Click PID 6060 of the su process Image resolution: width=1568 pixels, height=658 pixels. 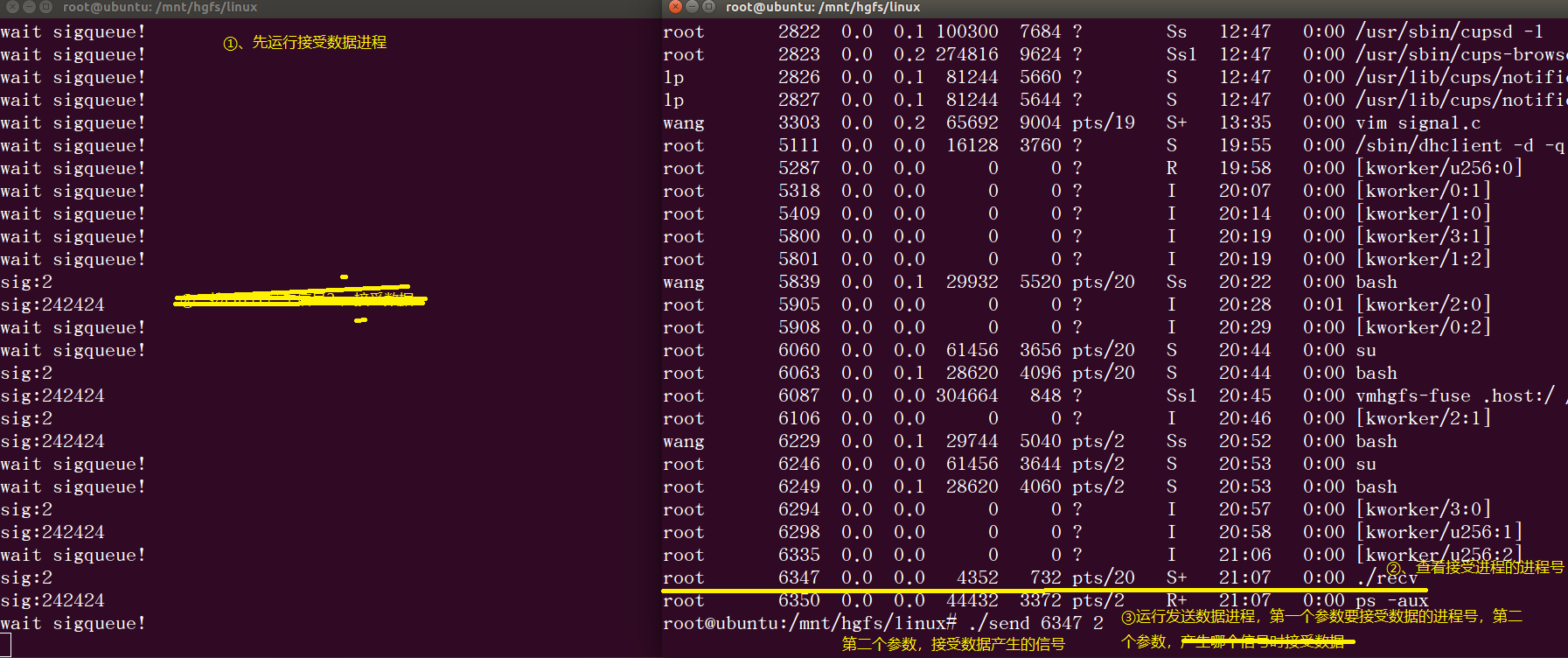click(799, 350)
